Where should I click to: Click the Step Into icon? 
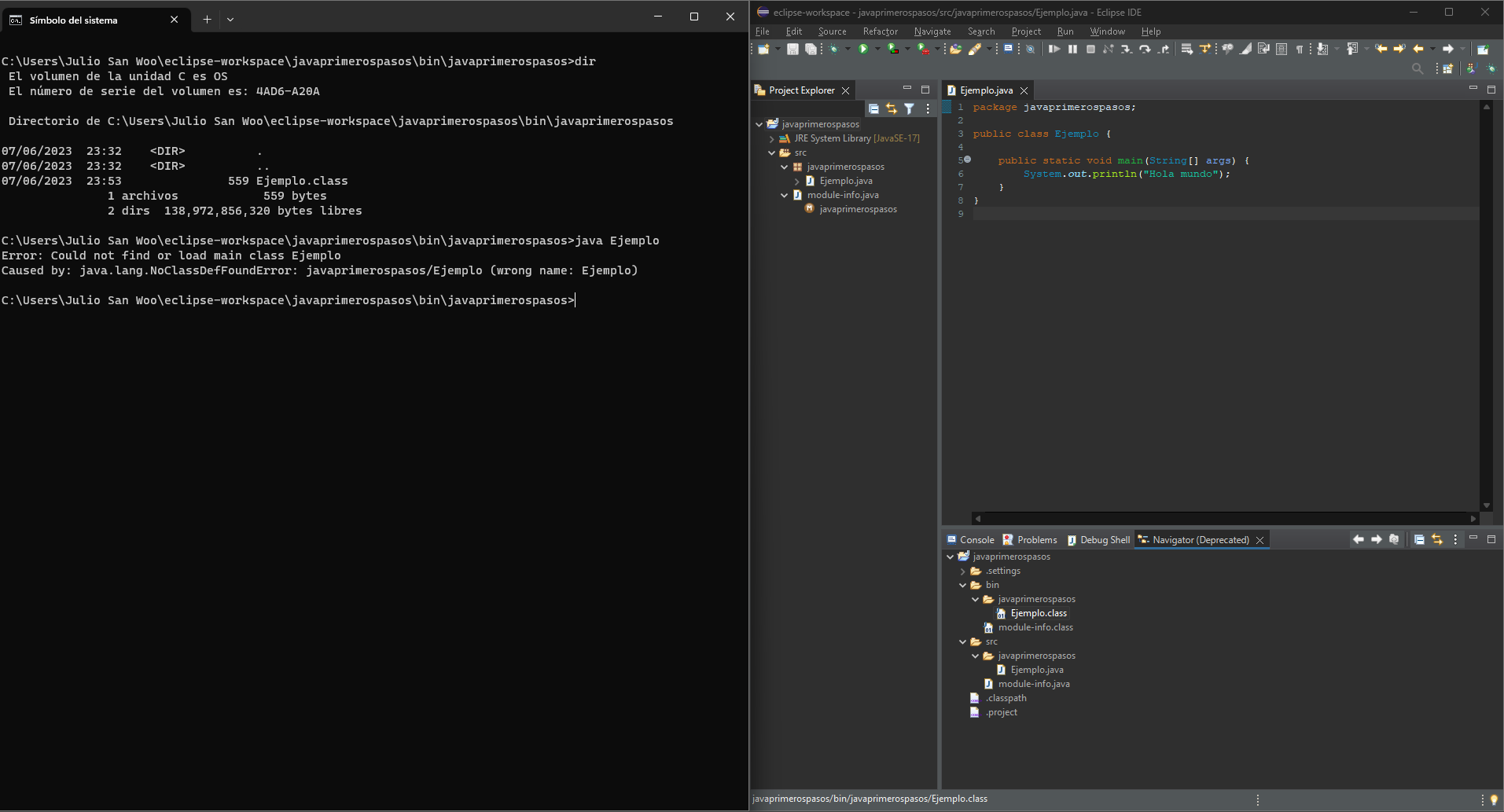(1127, 49)
